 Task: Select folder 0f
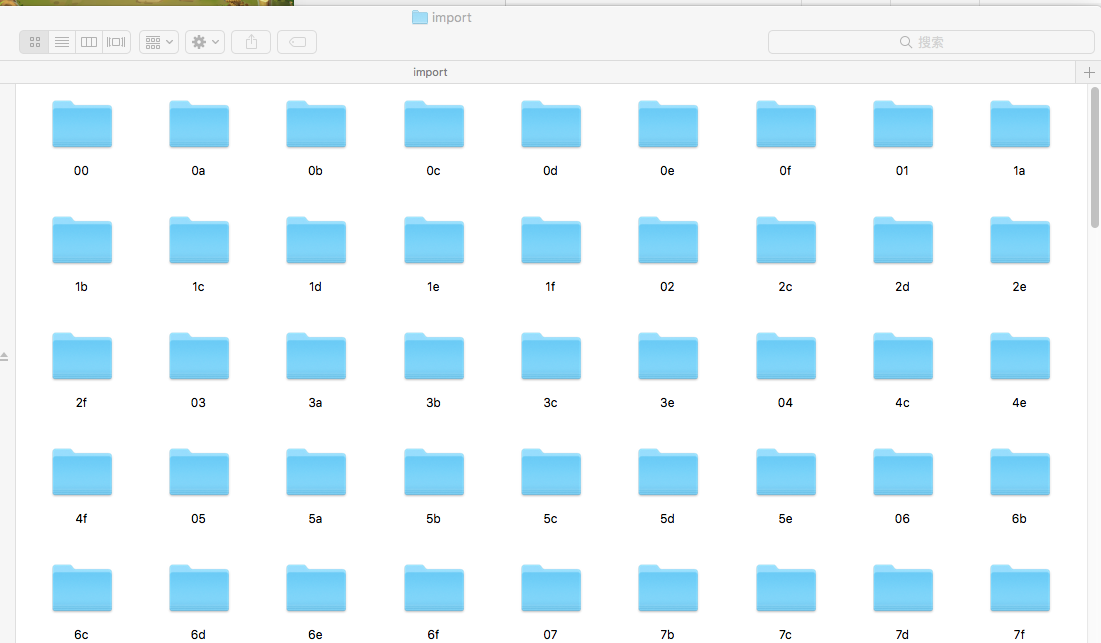786,124
